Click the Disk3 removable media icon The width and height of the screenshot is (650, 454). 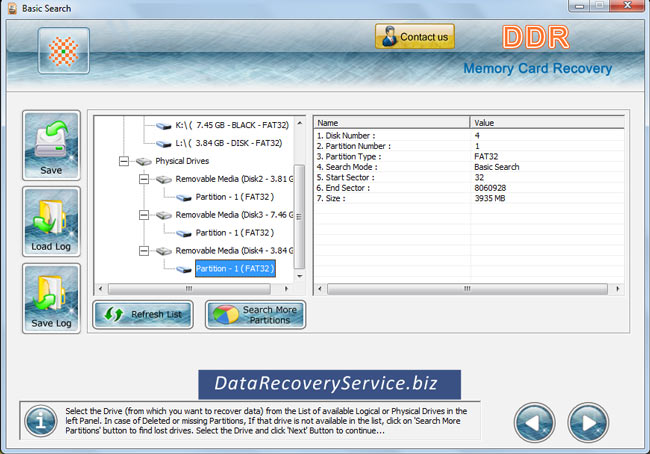click(x=164, y=215)
